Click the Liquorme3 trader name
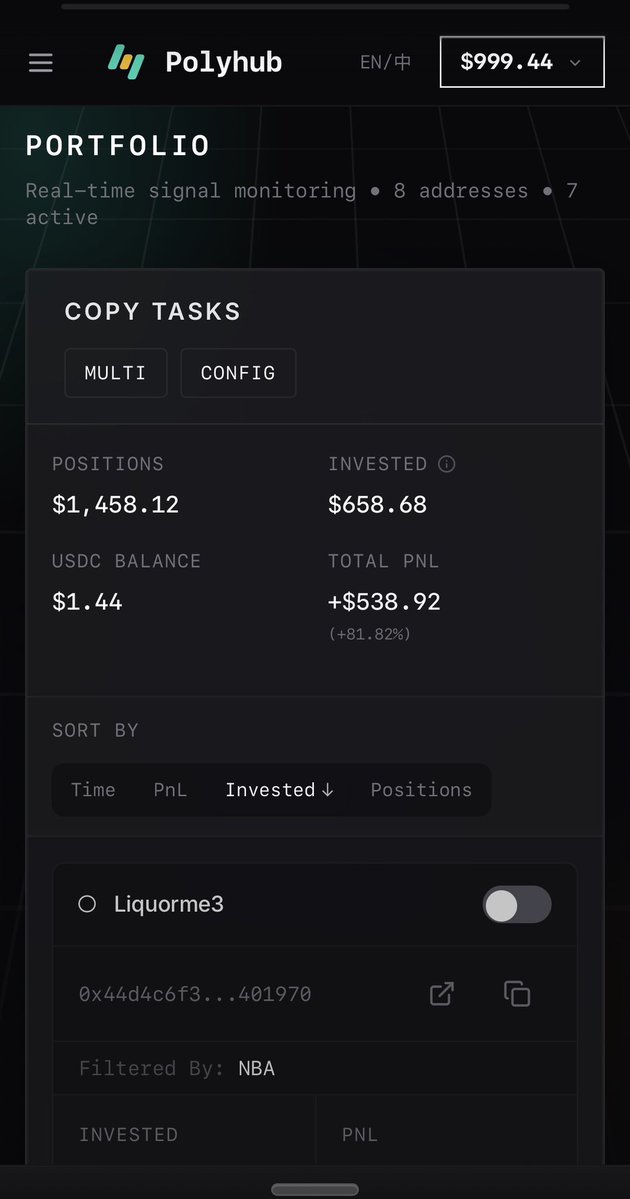This screenshot has width=630, height=1199. point(169,904)
